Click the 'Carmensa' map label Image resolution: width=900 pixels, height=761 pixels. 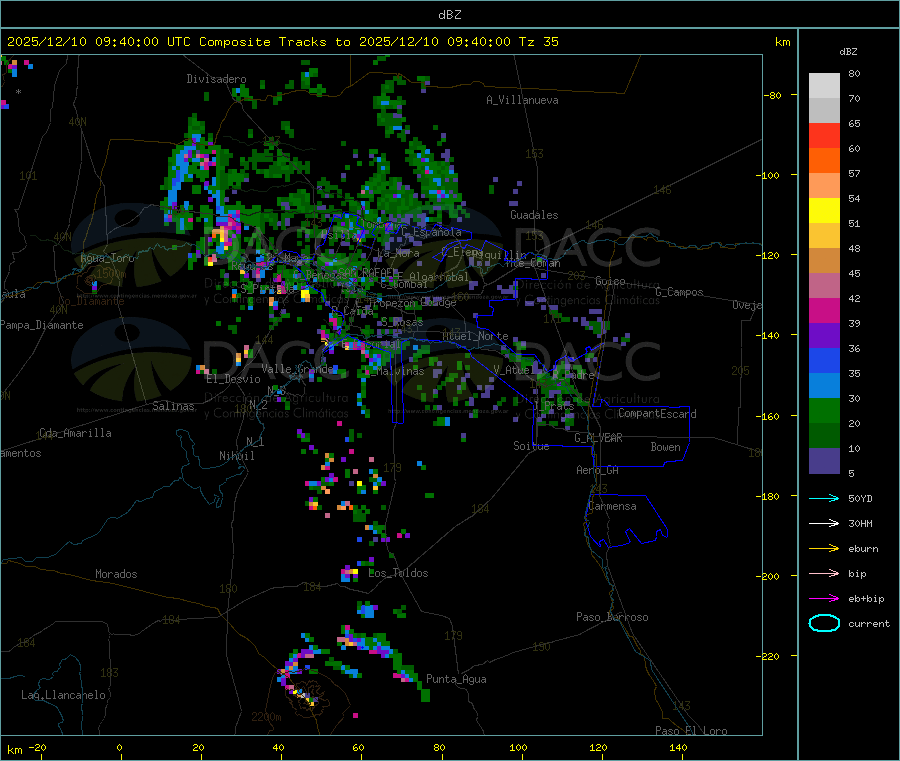point(612,507)
